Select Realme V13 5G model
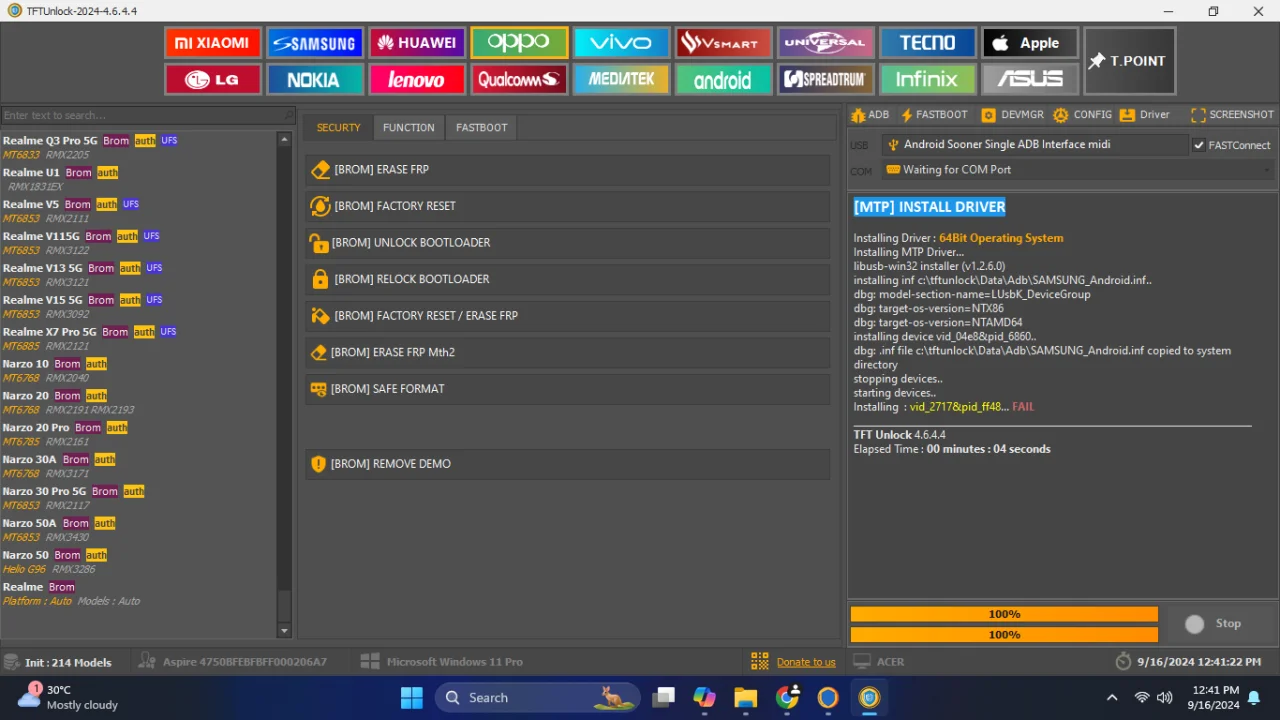This screenshot has height=720, width=1280. (x=138, y=275)
